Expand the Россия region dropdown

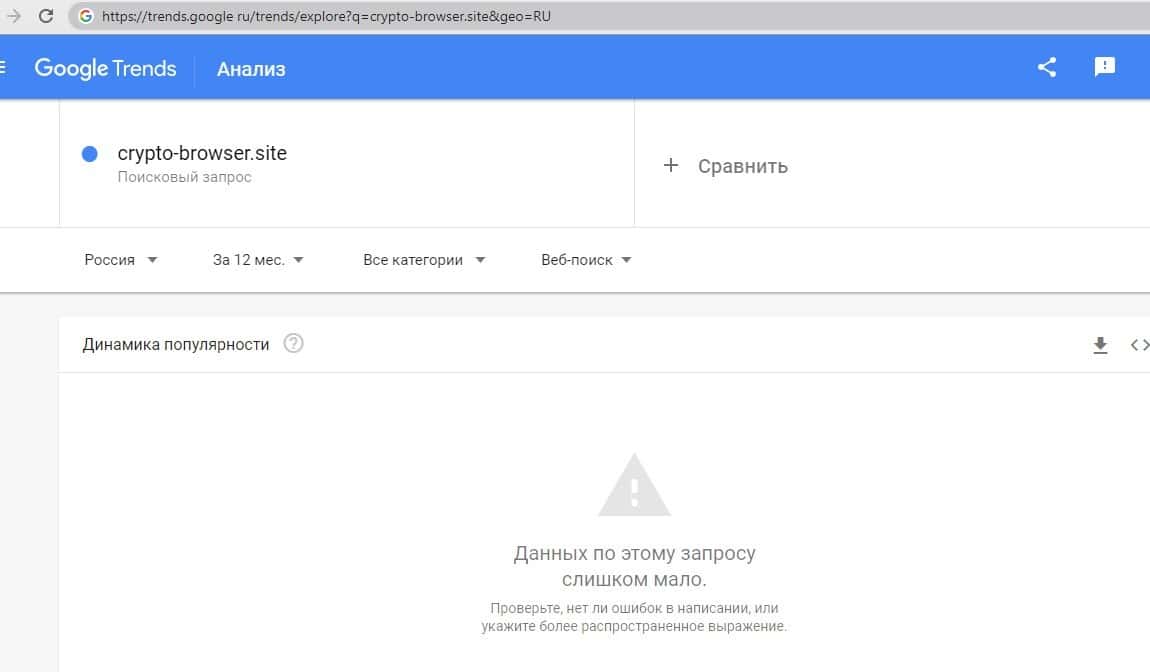[121, 260]
